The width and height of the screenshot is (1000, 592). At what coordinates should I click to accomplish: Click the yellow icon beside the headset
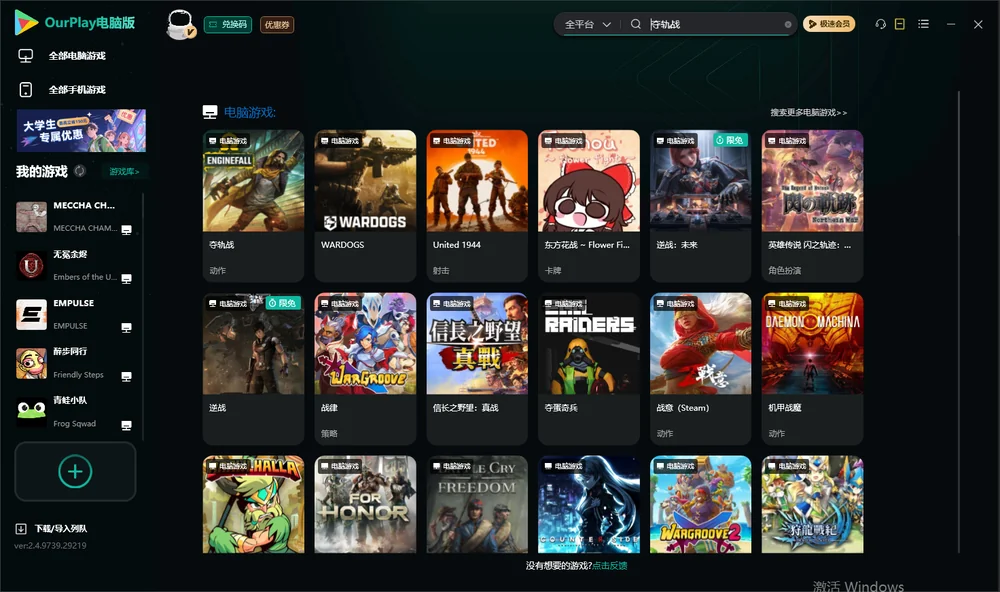click(899, 24)
